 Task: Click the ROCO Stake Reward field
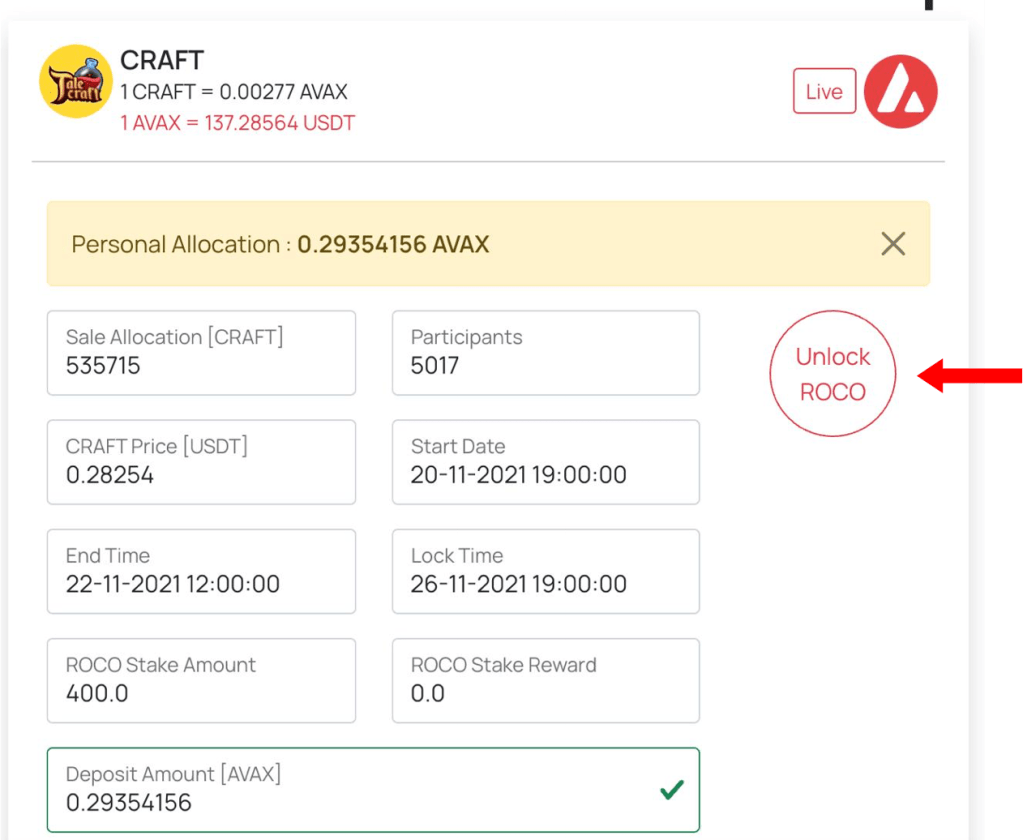coord(545,680)
